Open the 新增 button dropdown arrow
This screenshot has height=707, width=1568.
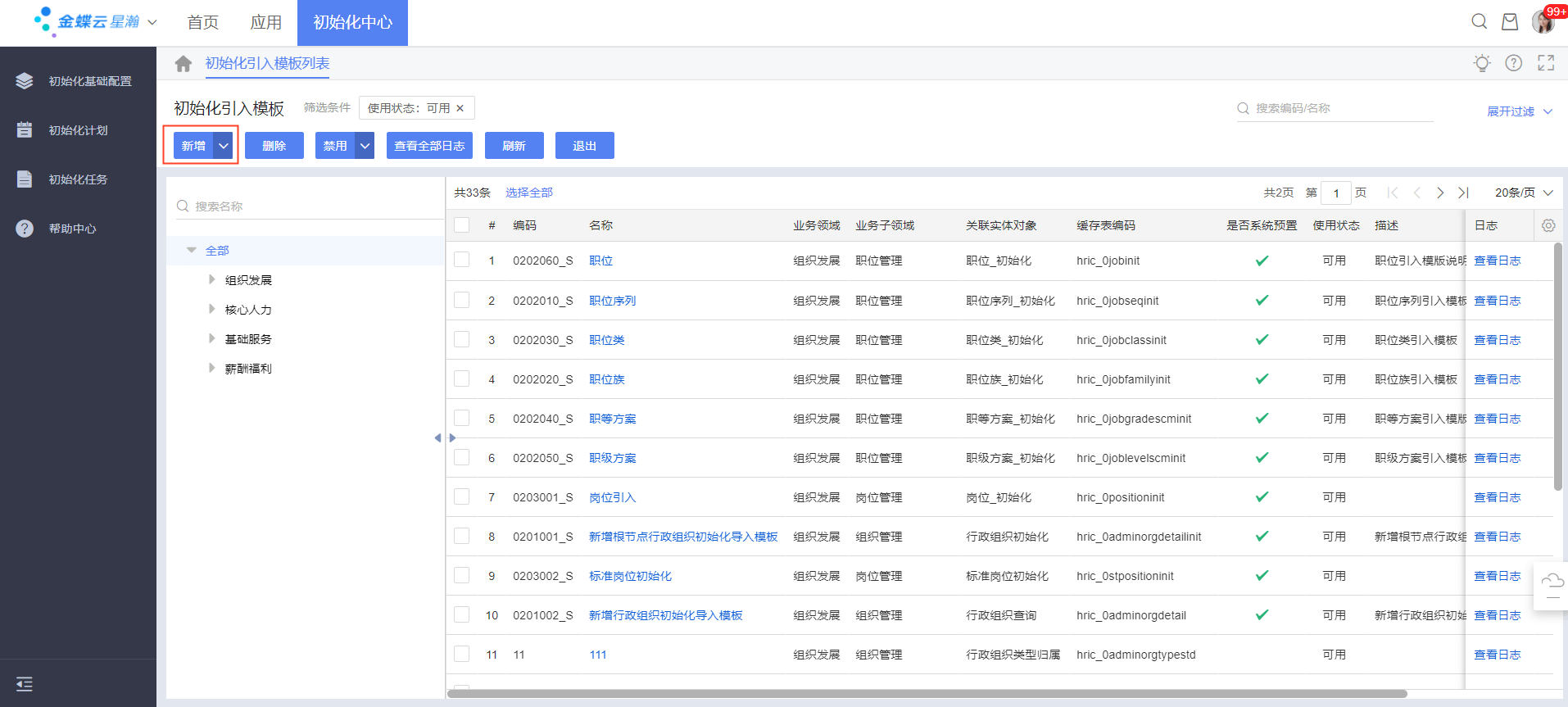click(224, 146)
